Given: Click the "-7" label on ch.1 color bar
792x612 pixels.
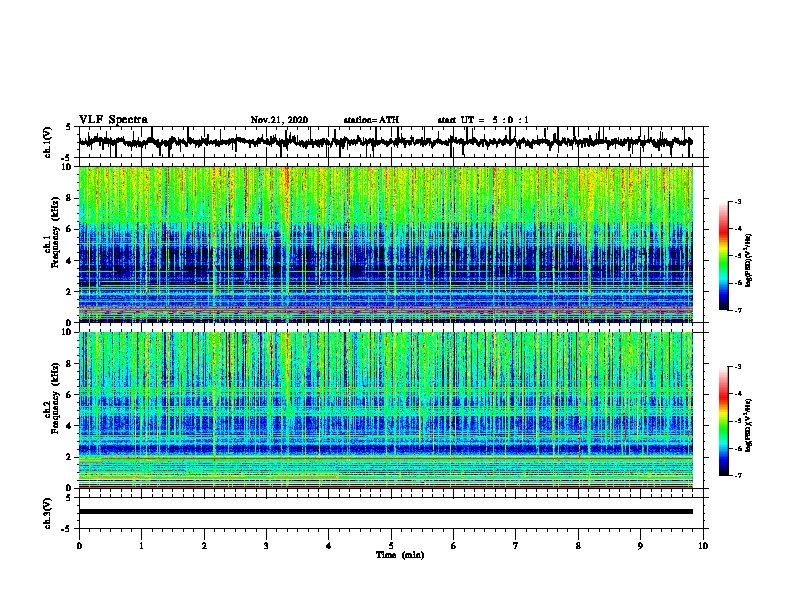Looking at the screenshot, I should 738,310.
